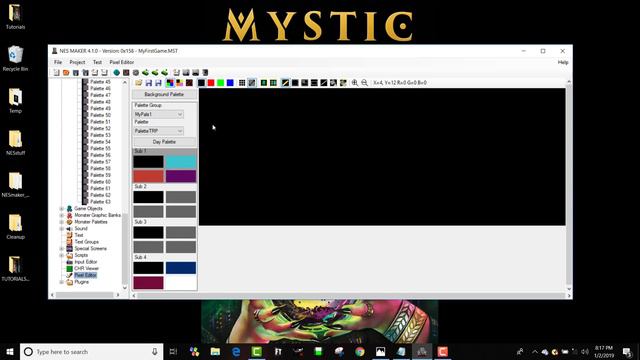Expand the Special Screens tree node
This screenshot has width=640, height=360.
(x=62, y=249)
